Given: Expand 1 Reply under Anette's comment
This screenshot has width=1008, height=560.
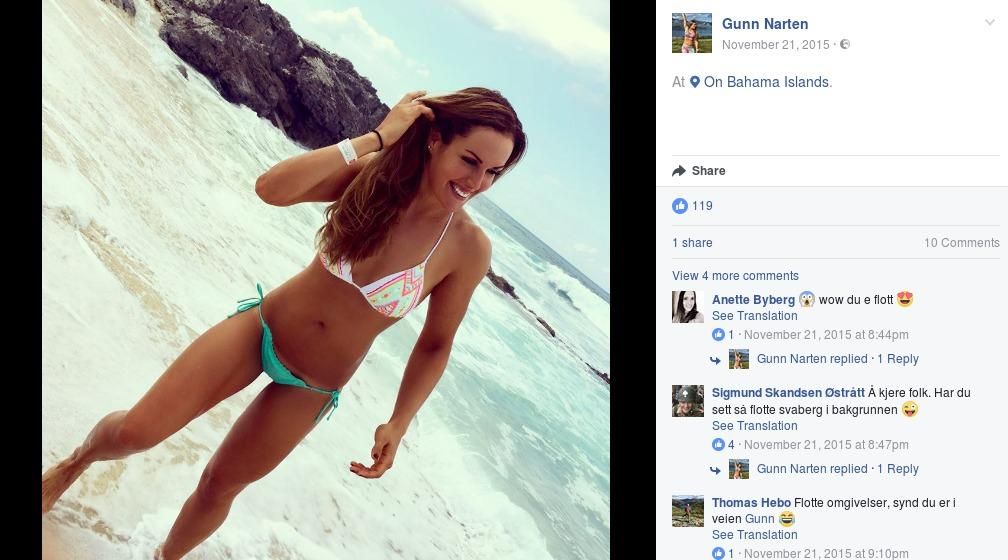Looking at the screenshot, I should [x=897, y=359].
